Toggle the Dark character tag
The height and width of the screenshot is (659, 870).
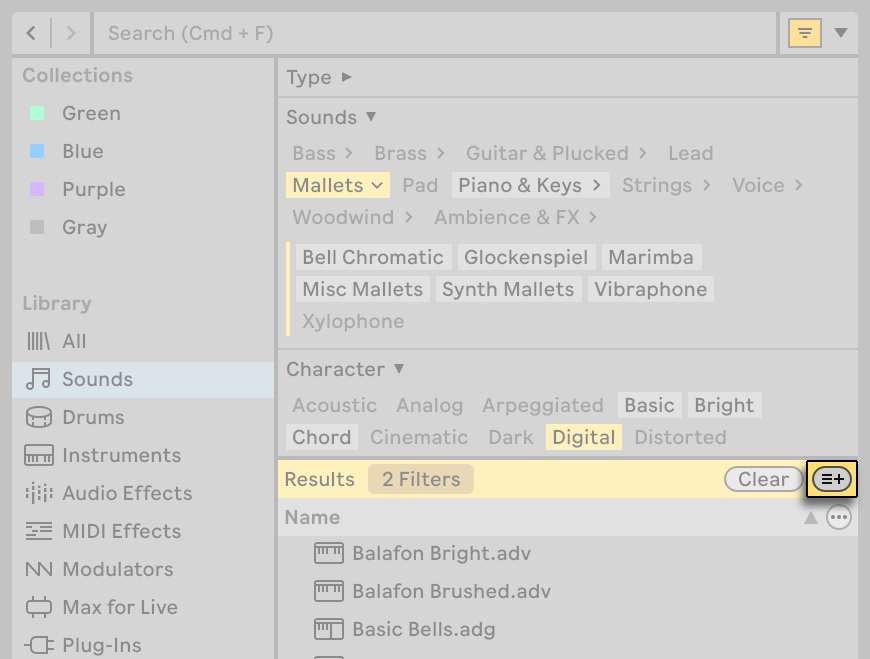[x=510, y=437]
